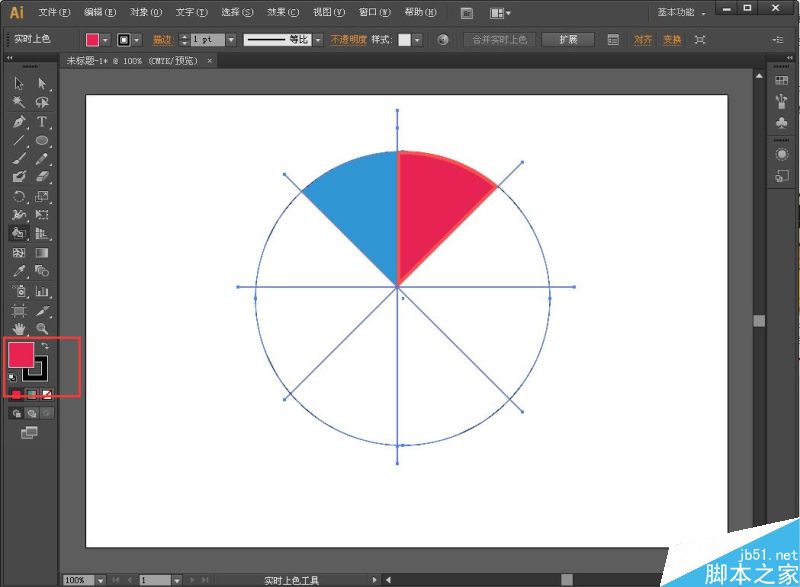Screen dimensions: 800x587
Task: Select the Selection tool (black arrow)
Action: click(x=19, y=83)
